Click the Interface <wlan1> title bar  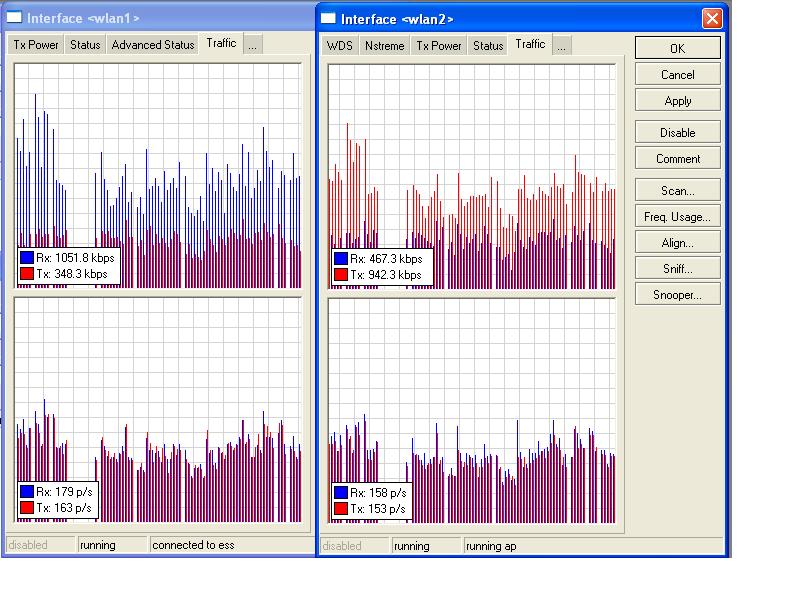pos(159,18)
